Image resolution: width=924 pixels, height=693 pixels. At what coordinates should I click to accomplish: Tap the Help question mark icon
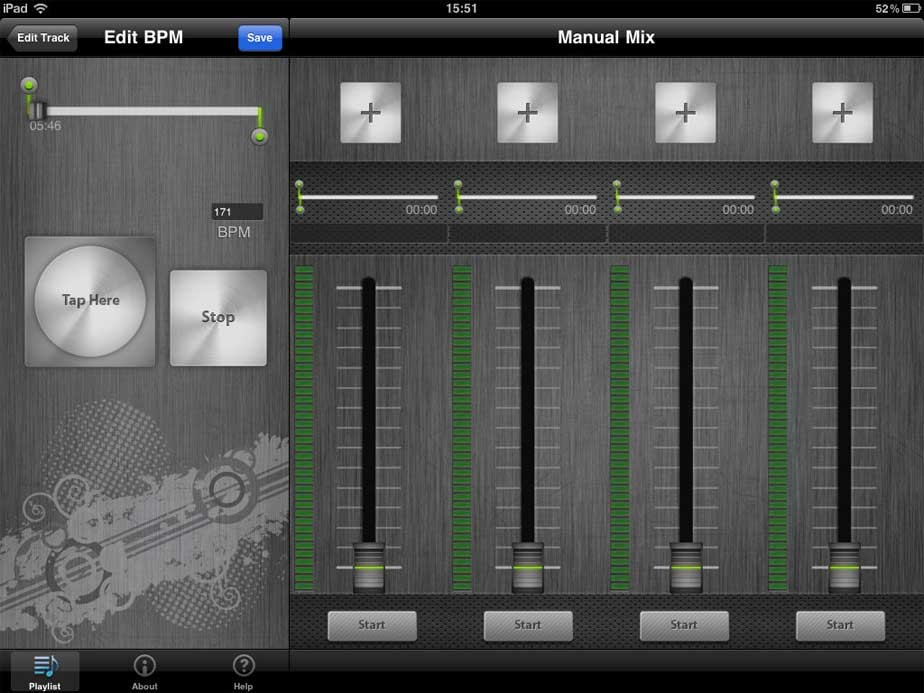(x=243, y=663)
